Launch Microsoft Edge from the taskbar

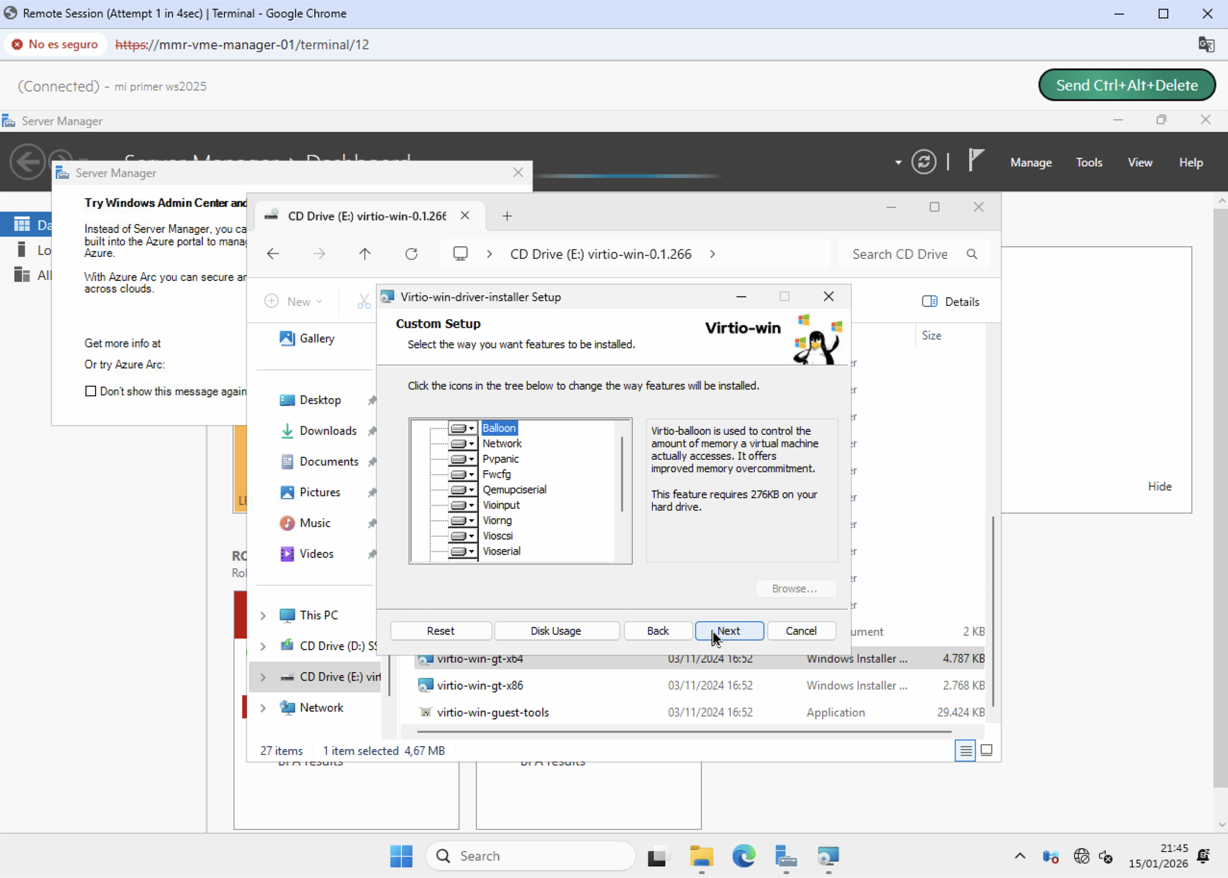point(743,857)
